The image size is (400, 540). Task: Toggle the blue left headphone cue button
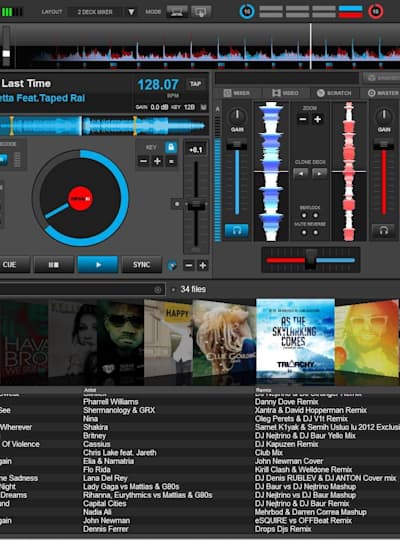pyautogui.click(x=237, y=230)
